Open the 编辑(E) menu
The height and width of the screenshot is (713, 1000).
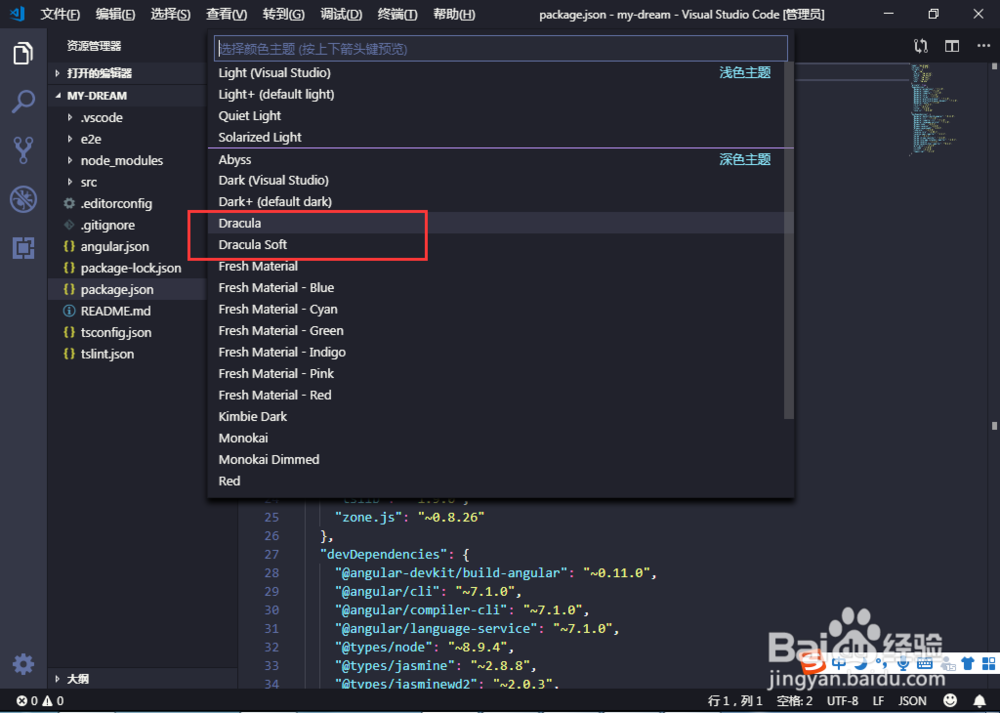[115, 14]
